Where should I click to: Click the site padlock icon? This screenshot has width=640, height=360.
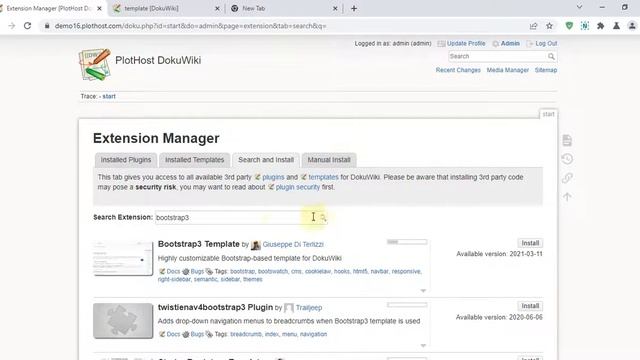47,26
